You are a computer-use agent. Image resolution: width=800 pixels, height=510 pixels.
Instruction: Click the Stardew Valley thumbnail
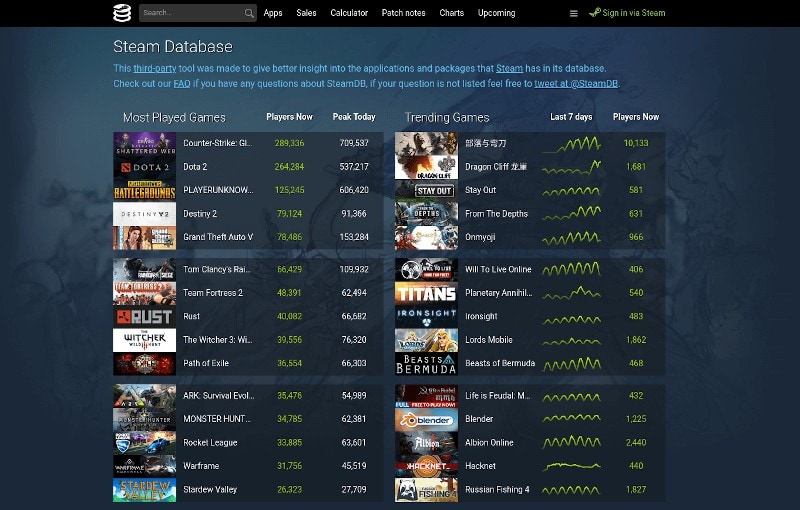coord(144,490)
